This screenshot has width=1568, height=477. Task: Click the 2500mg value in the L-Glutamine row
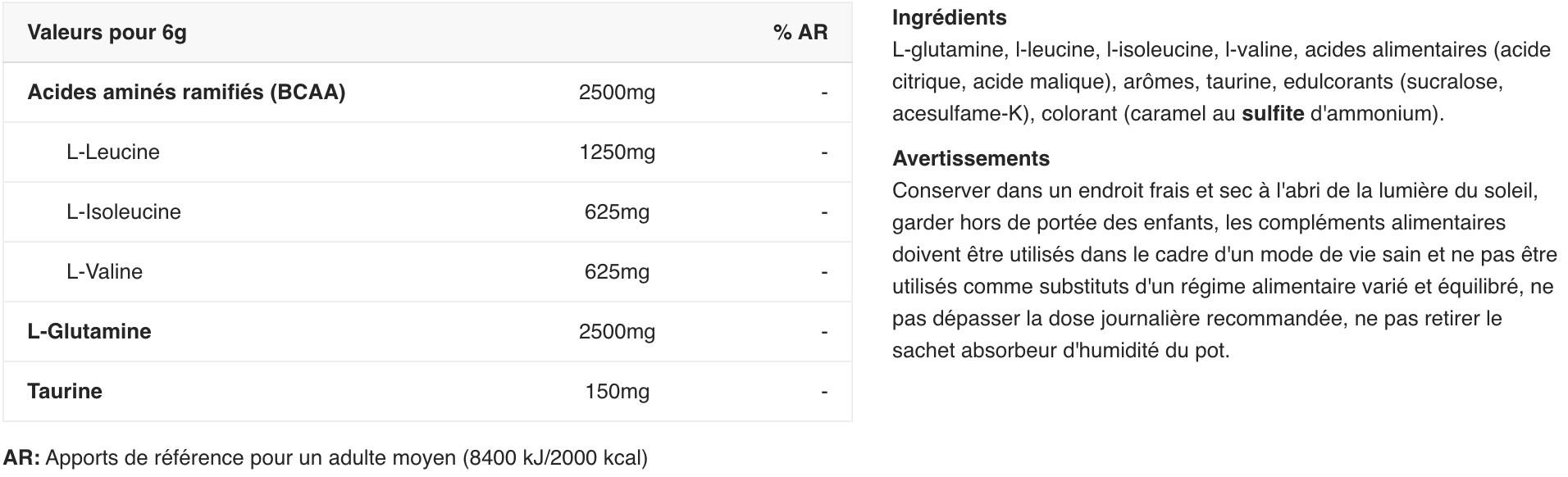pos(617,332)
